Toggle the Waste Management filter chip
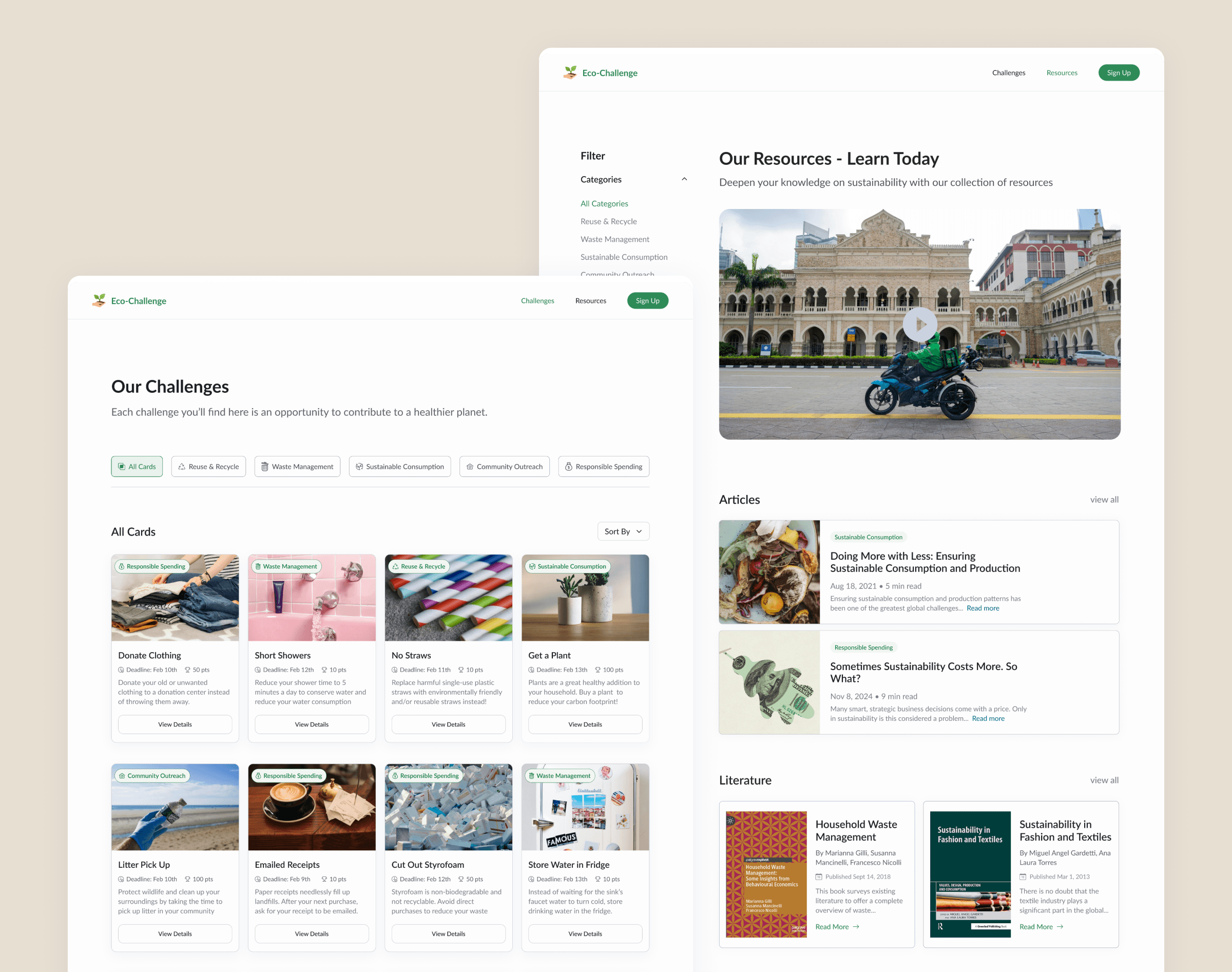Screen dimensions: 1232x972 tap(297, 467)
